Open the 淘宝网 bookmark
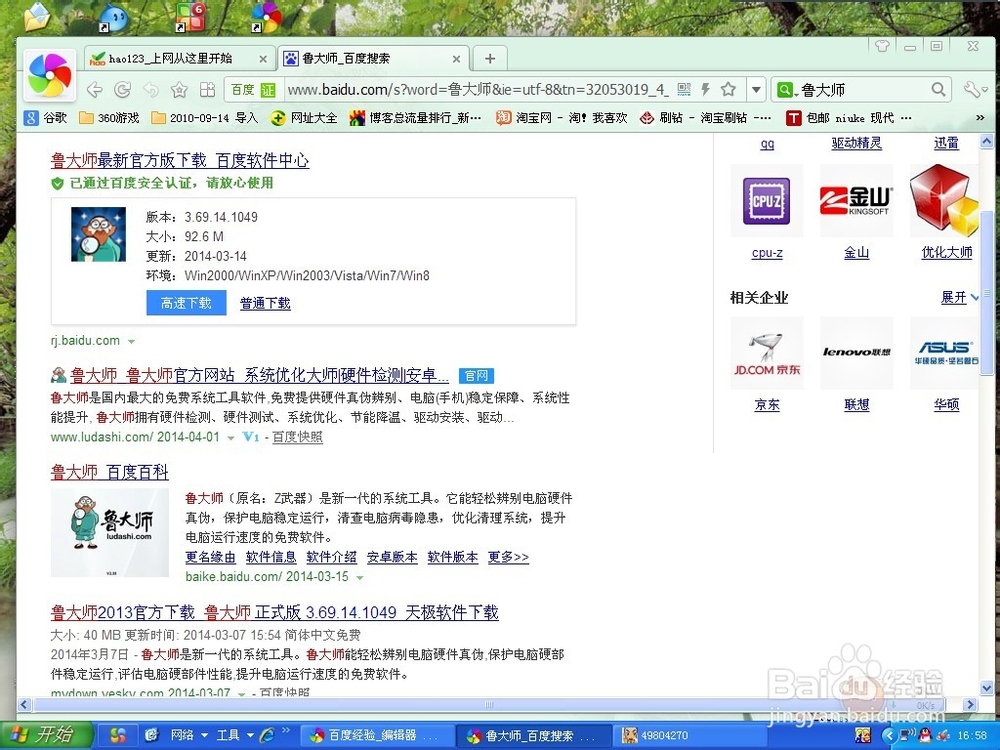Screen dimensions: 1000x750 point(561,117)
